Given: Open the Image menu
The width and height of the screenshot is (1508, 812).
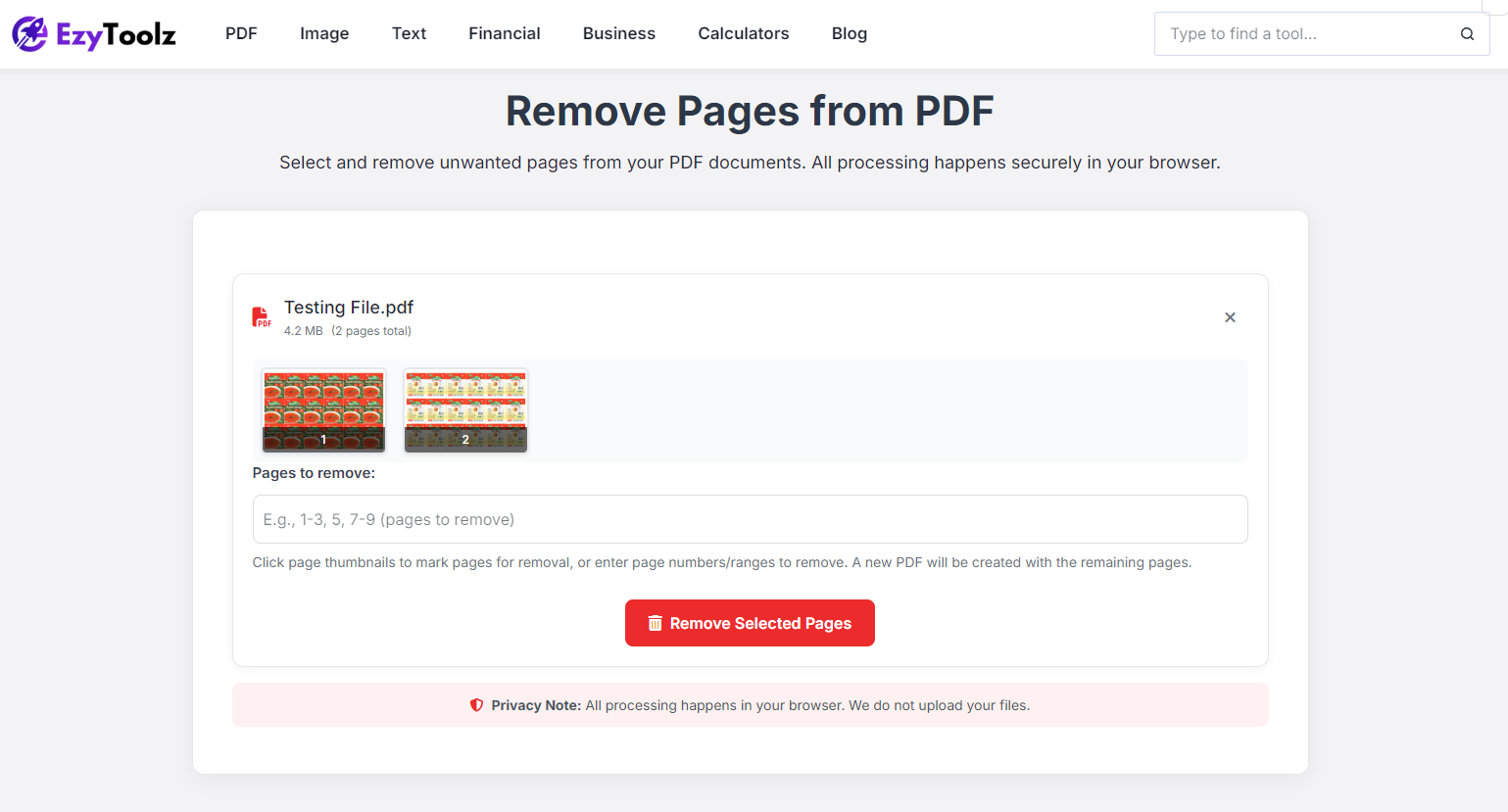Looking at the screenshot, I should pyautogui.click(x=324, y=33).
